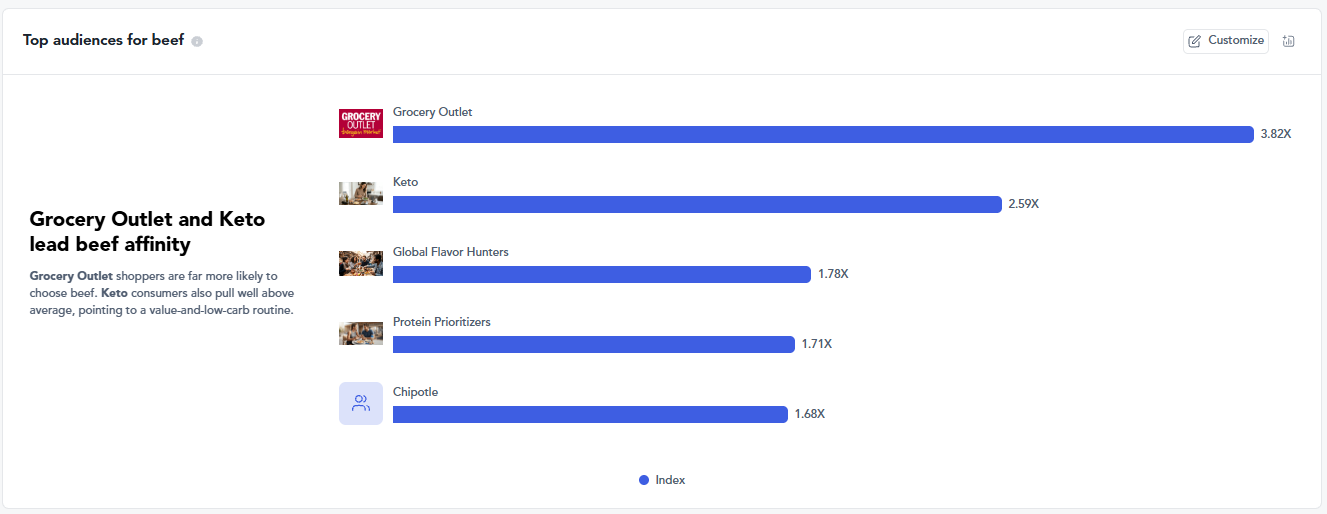Click the 1.71X value
The width and height of the screenshot is (1327, 514).
click(817, 344)
